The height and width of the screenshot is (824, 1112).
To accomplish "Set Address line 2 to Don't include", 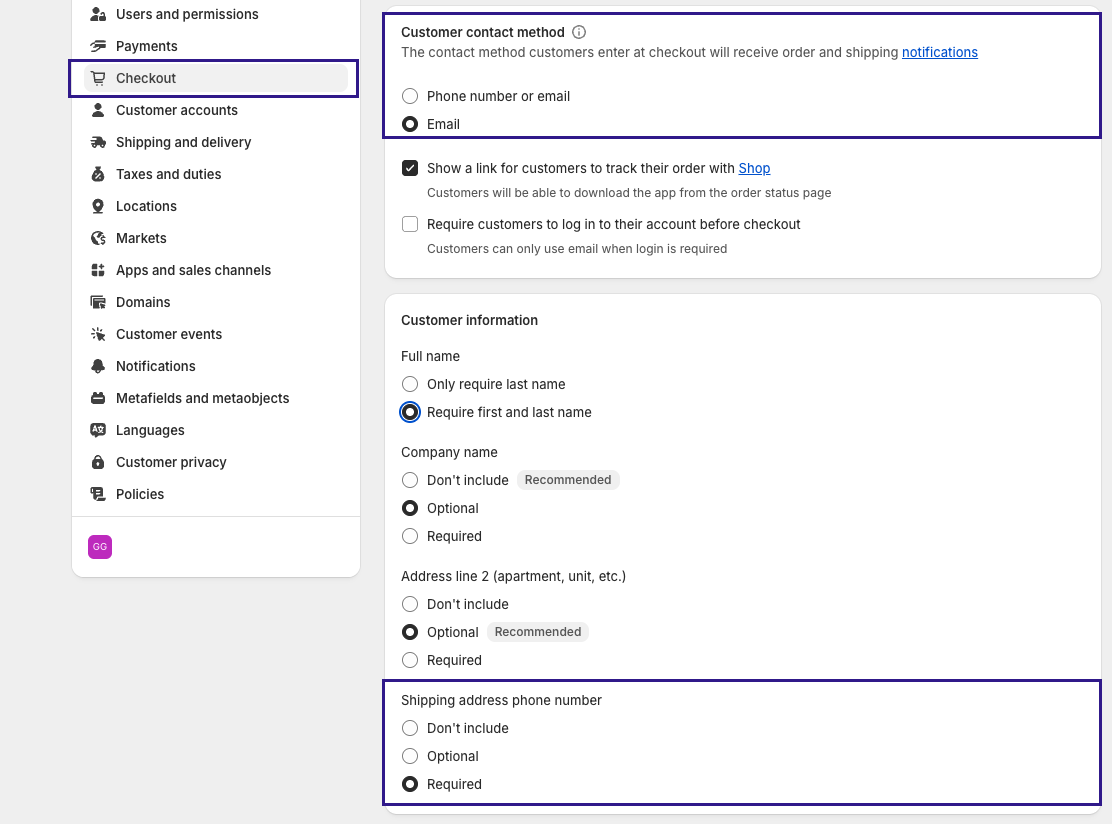I will tap(410, 604).
